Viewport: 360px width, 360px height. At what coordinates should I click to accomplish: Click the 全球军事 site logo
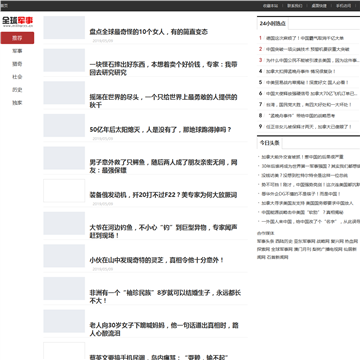coord(17,21)
